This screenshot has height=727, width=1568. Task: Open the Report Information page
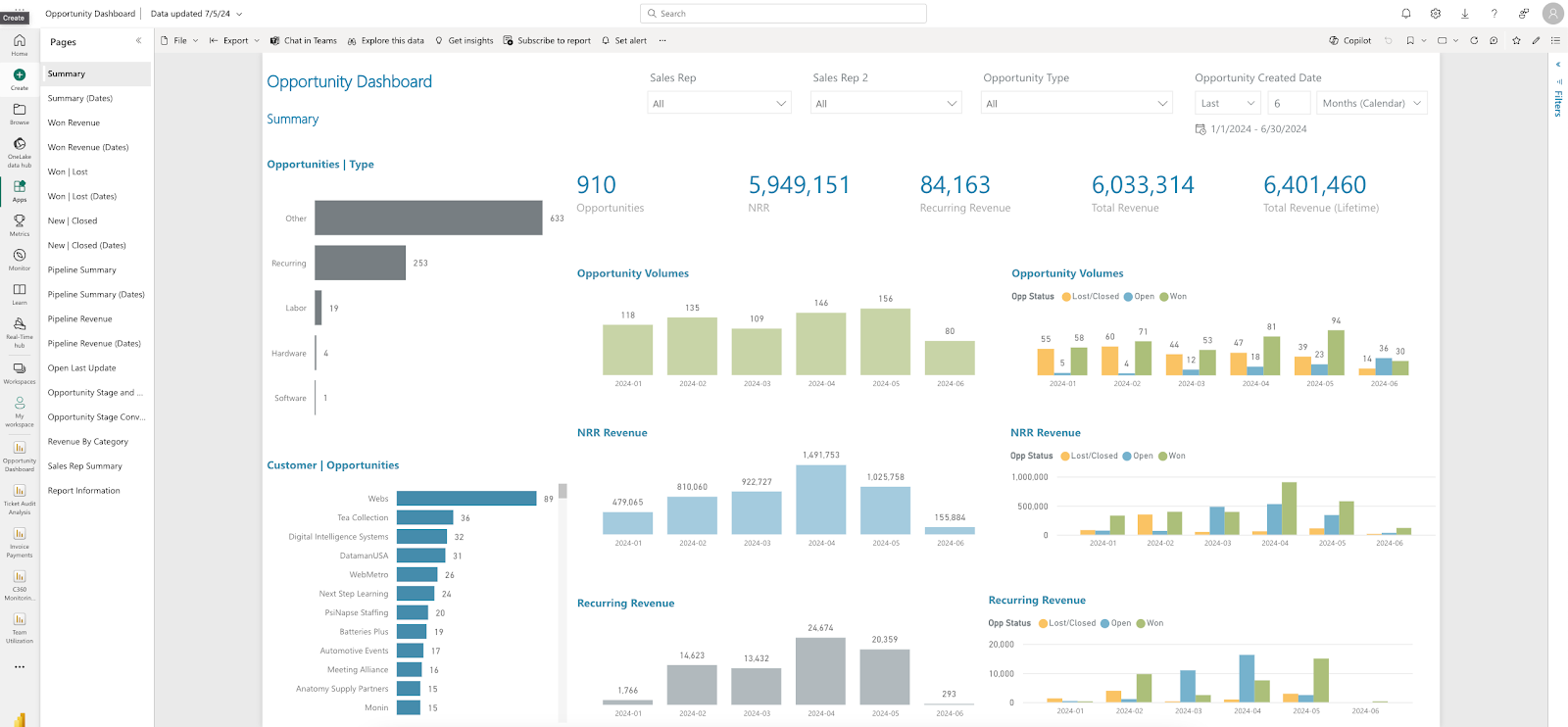(96, 491)
